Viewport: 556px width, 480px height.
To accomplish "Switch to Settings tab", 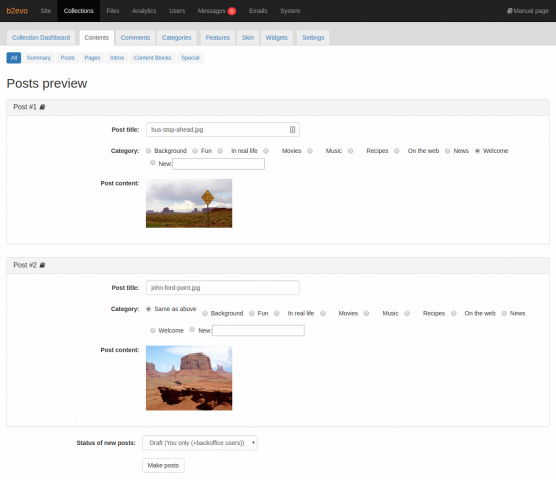I will (313, 38).
